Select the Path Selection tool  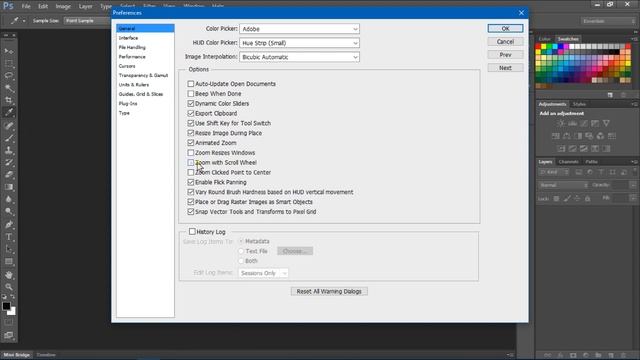(x=9, y=249)
